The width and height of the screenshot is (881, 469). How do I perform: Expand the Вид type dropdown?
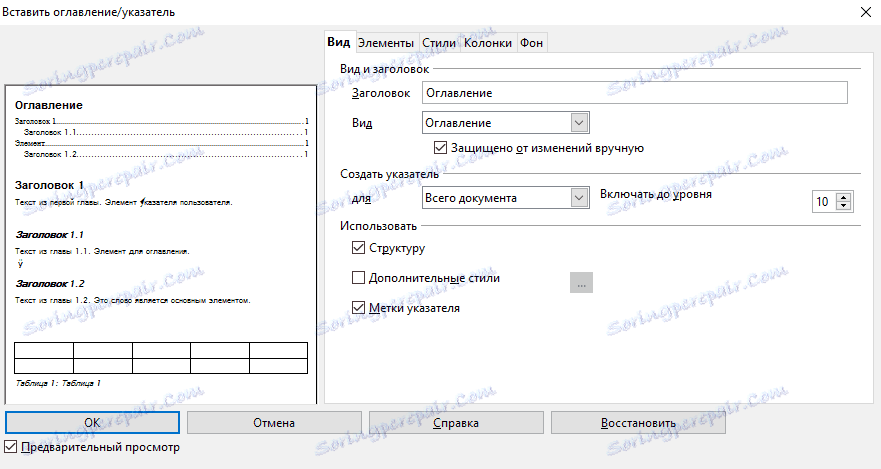click(579, 122)
